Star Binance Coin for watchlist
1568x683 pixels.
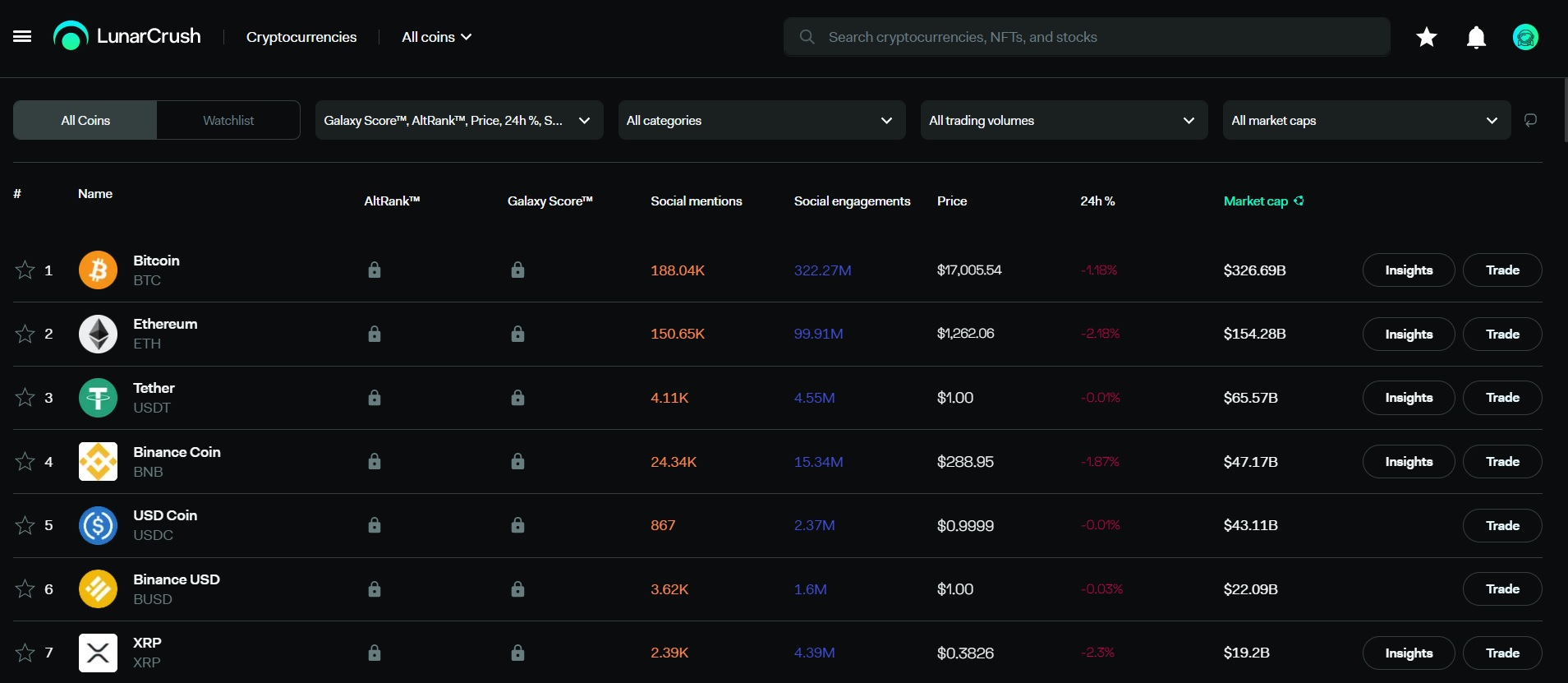pyautogui.click(x=25, y=461)
